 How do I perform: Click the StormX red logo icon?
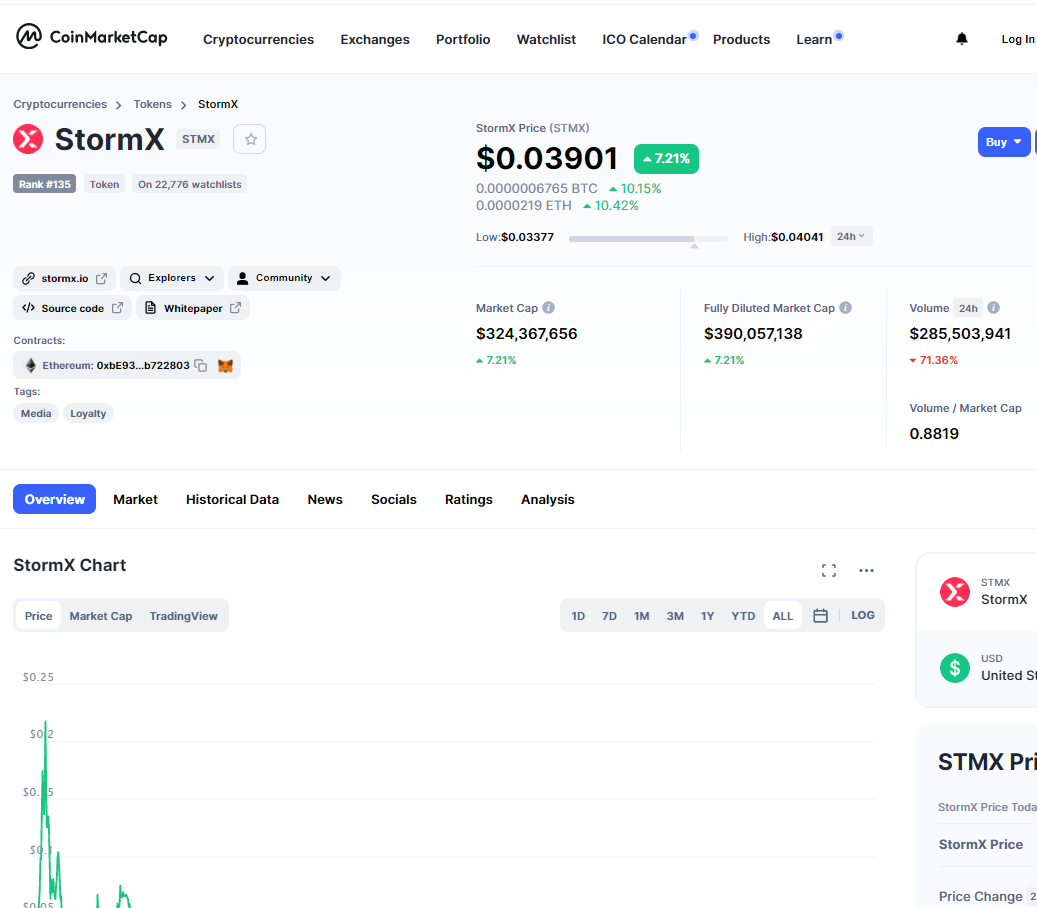[x=28, y=139]
